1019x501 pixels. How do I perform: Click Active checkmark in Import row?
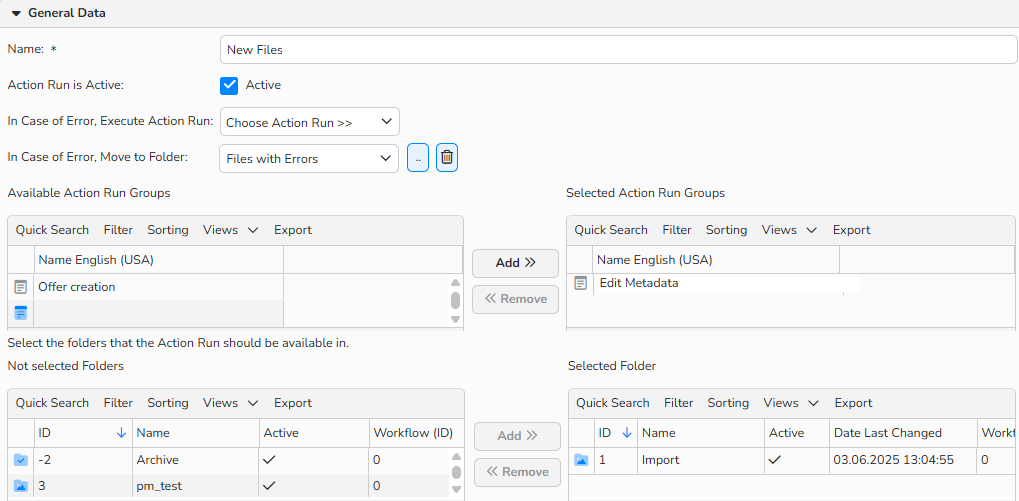(x=775, y=459)
